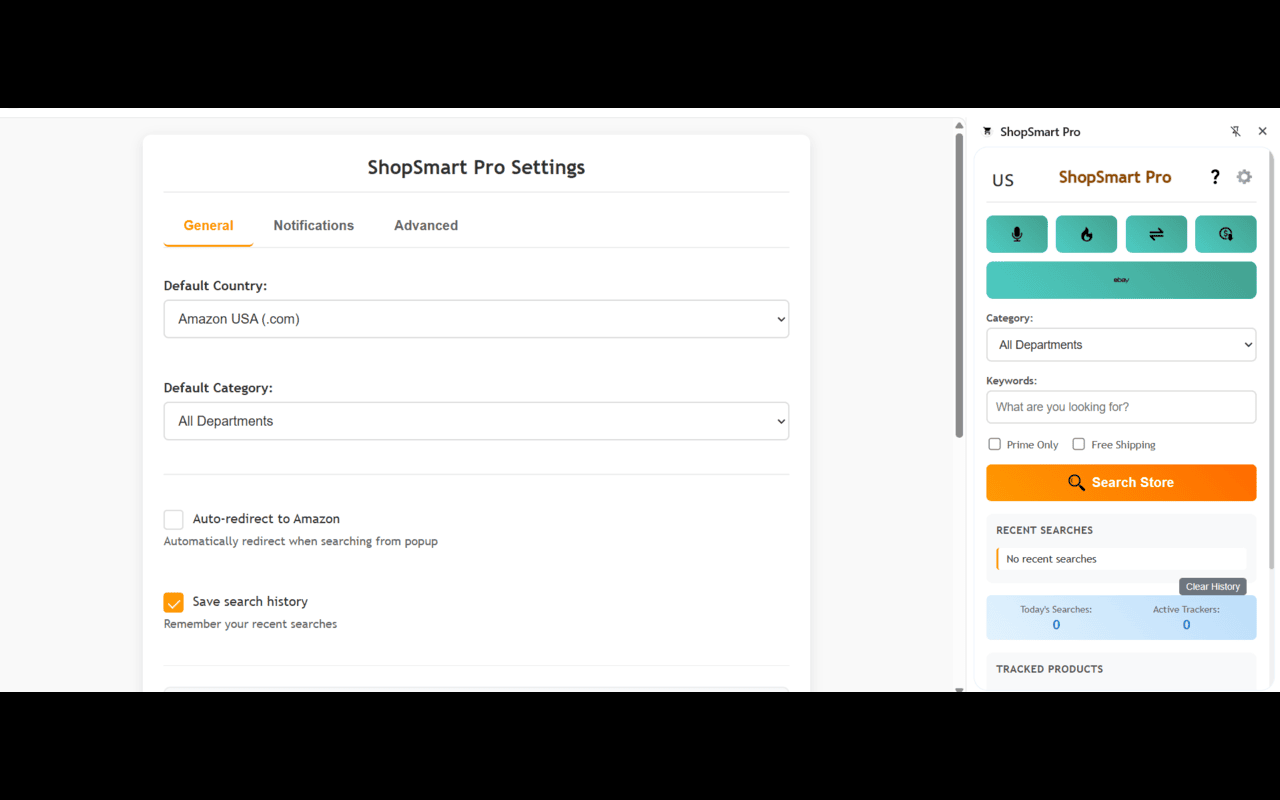Focus the Keywords search input field
The height and width of the screenshot is (800, 1280).
point(1121,407)
